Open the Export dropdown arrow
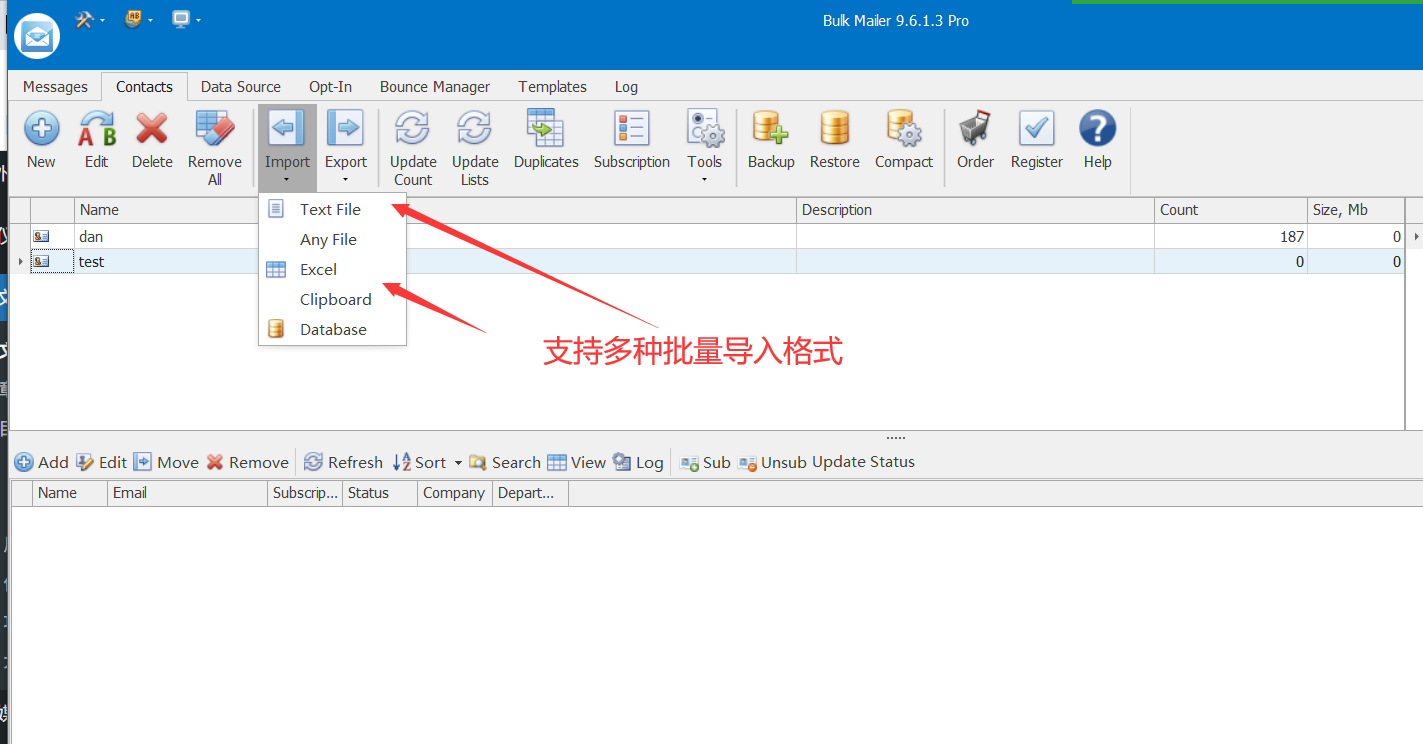This screenshot has height=744, width=1423. 346,180
